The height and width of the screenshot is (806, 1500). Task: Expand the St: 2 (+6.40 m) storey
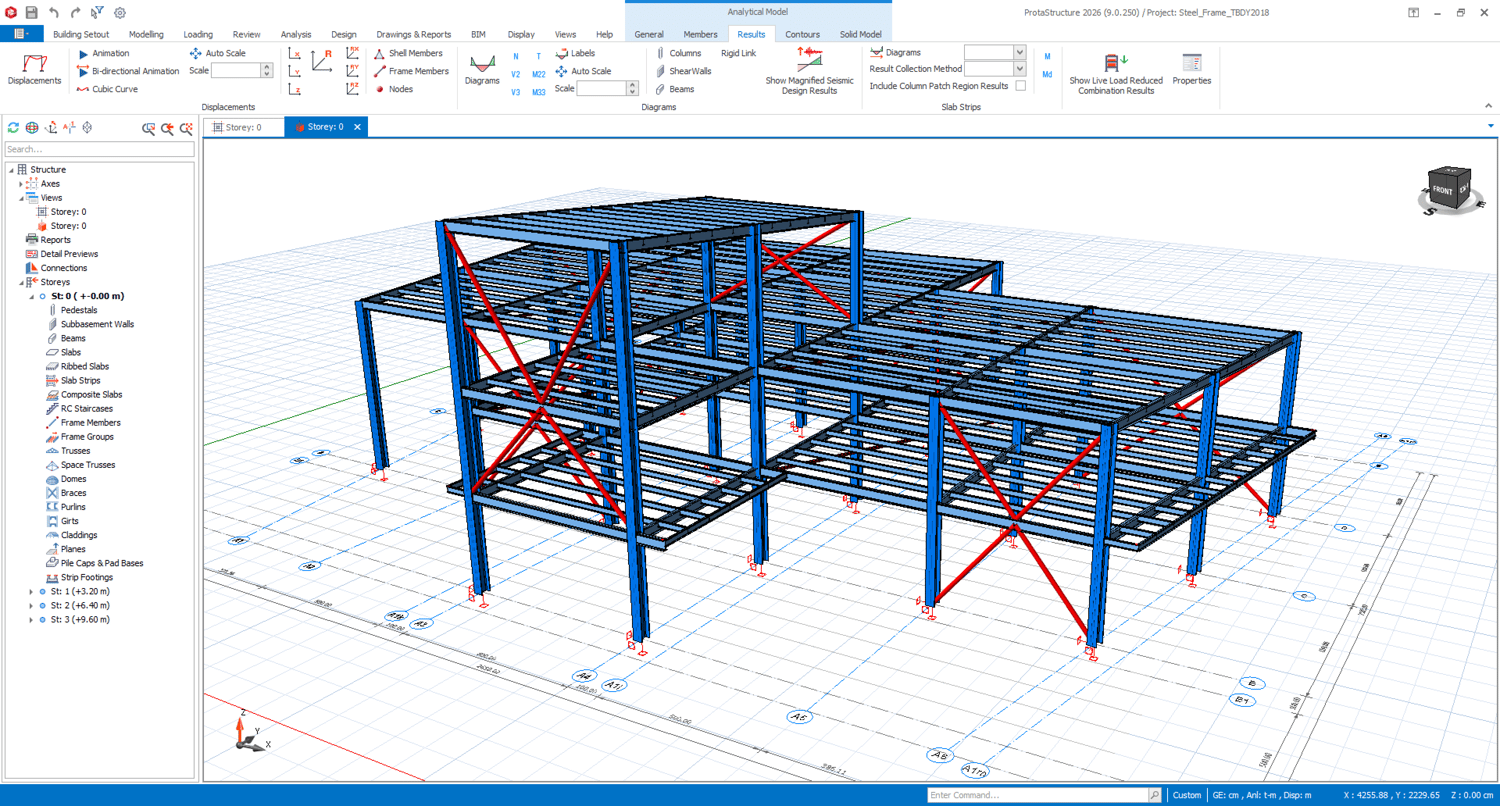click(x=31, y=606)
